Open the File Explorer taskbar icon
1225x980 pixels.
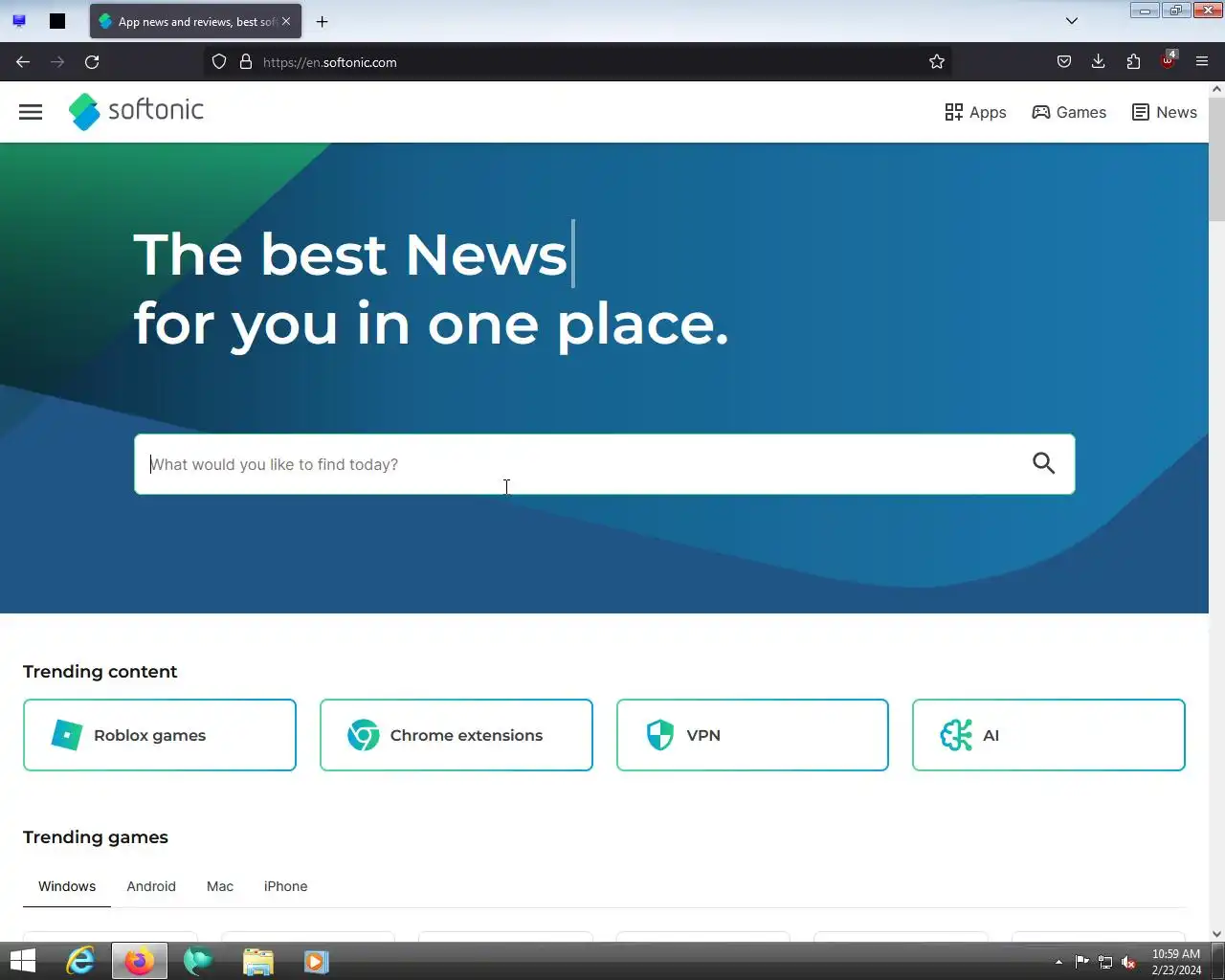click(x=258, y=961)
